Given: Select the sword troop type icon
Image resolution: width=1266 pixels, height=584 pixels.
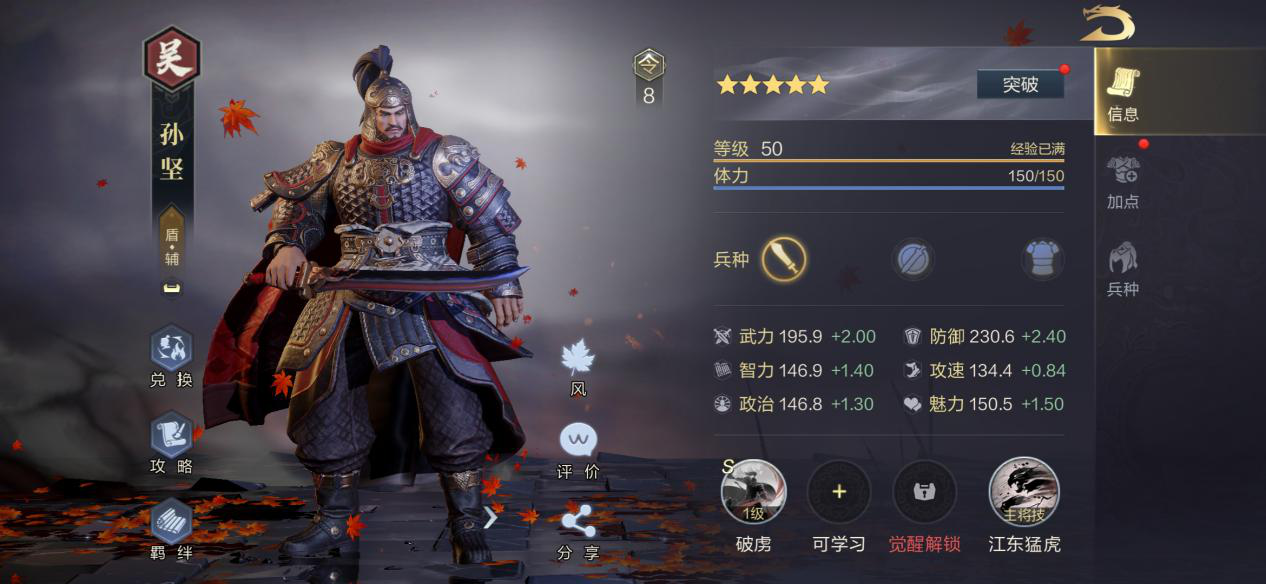Looking at the screenshot, I should 784,260.
